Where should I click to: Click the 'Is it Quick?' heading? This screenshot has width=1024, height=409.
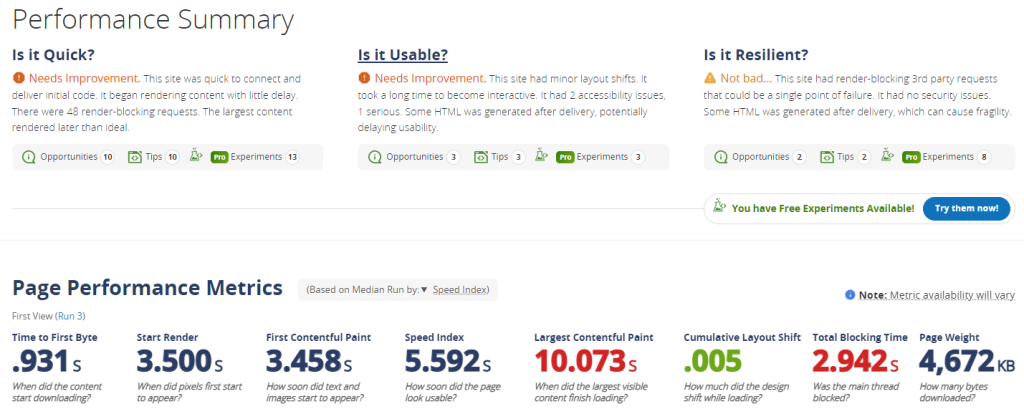coord(54,55)
